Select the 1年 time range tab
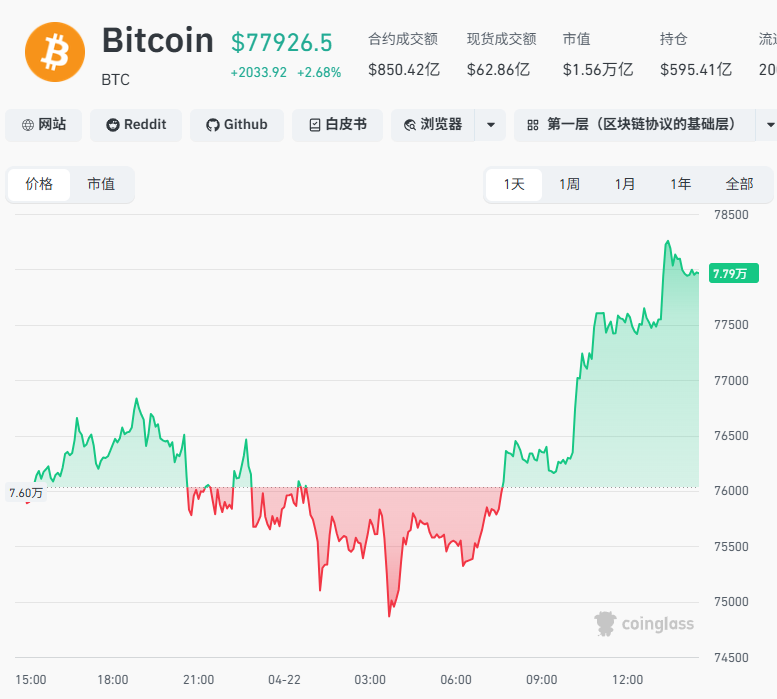This screenshot has height=699, width=777. tap(681, 184)
